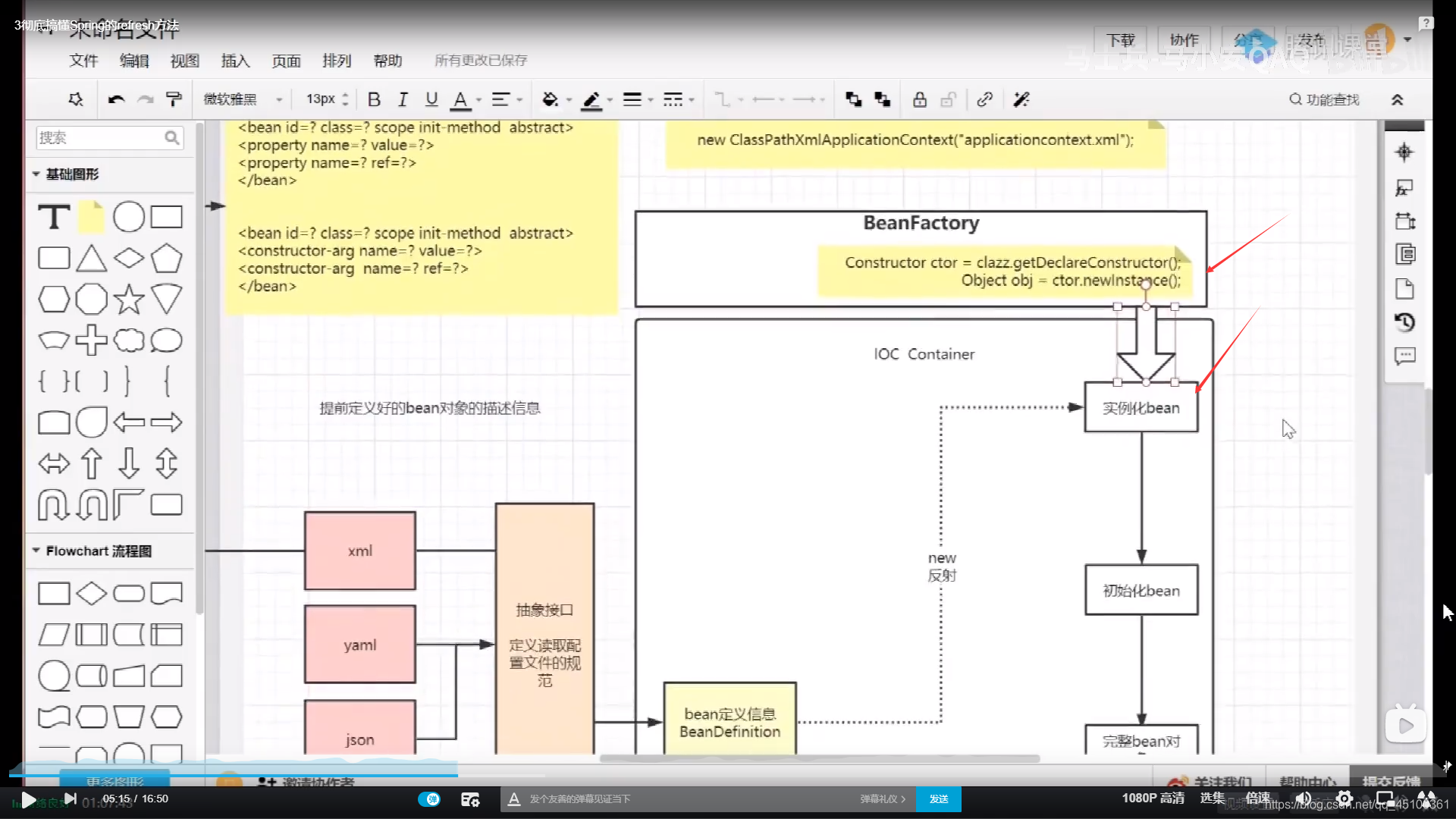Select the up arrow shape
This screenshot has height=819, width=1456.
click(91, 463)
